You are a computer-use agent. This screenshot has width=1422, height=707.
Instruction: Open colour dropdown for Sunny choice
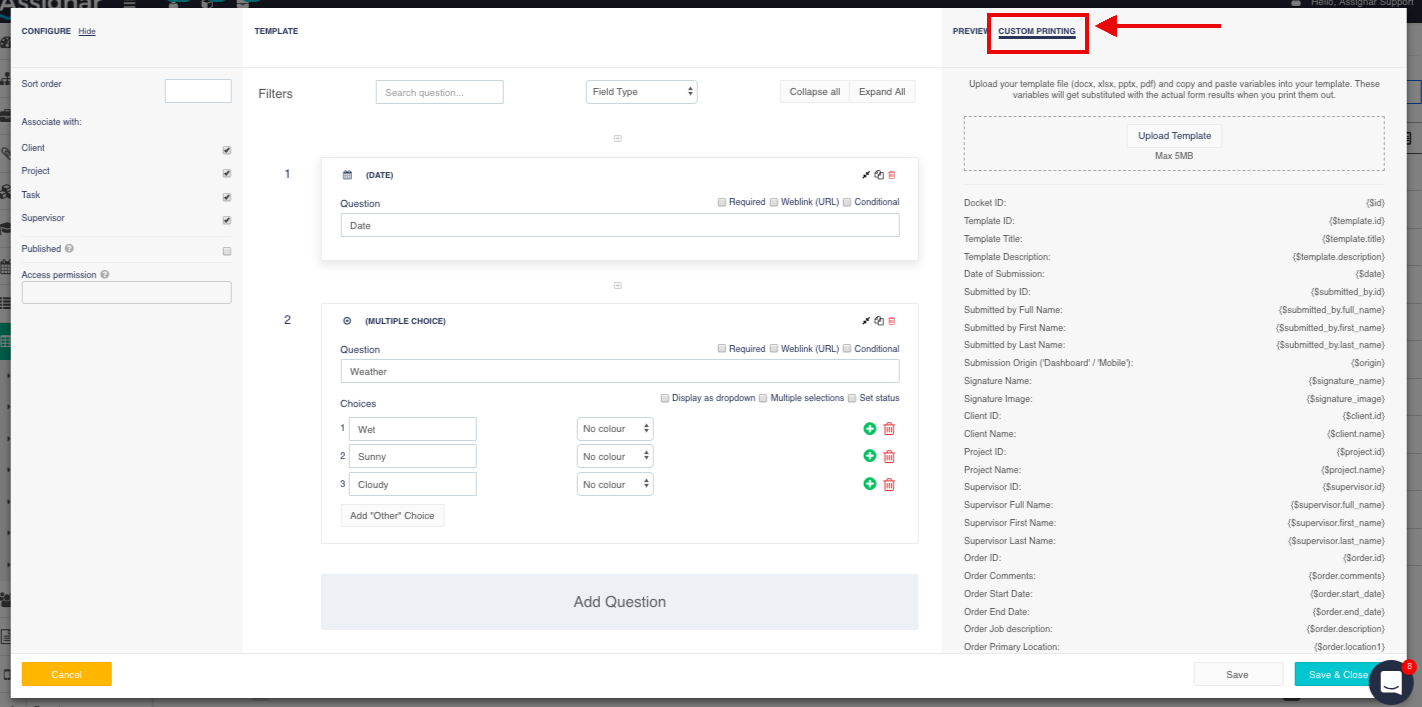click(615, 456)
